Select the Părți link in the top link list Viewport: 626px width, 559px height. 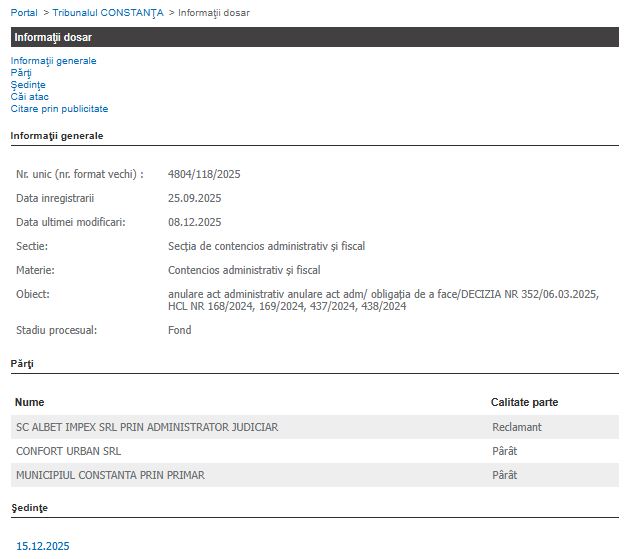click(21, 73)
